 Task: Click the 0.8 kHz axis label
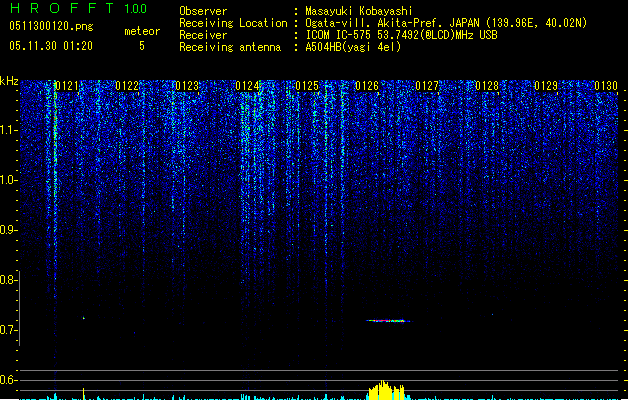(9, 280)
